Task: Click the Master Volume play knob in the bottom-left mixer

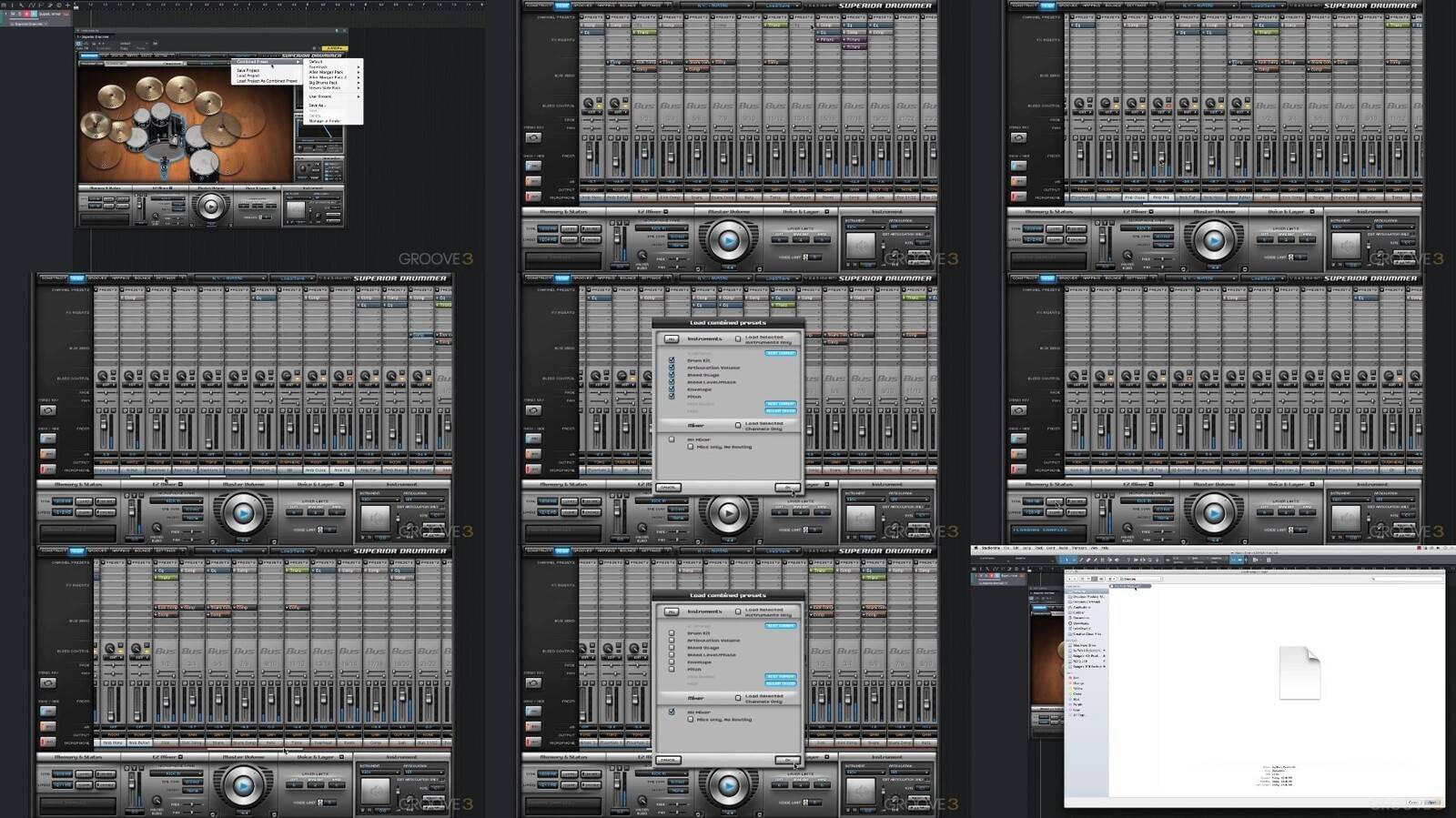Action: [x=243, y=785]
